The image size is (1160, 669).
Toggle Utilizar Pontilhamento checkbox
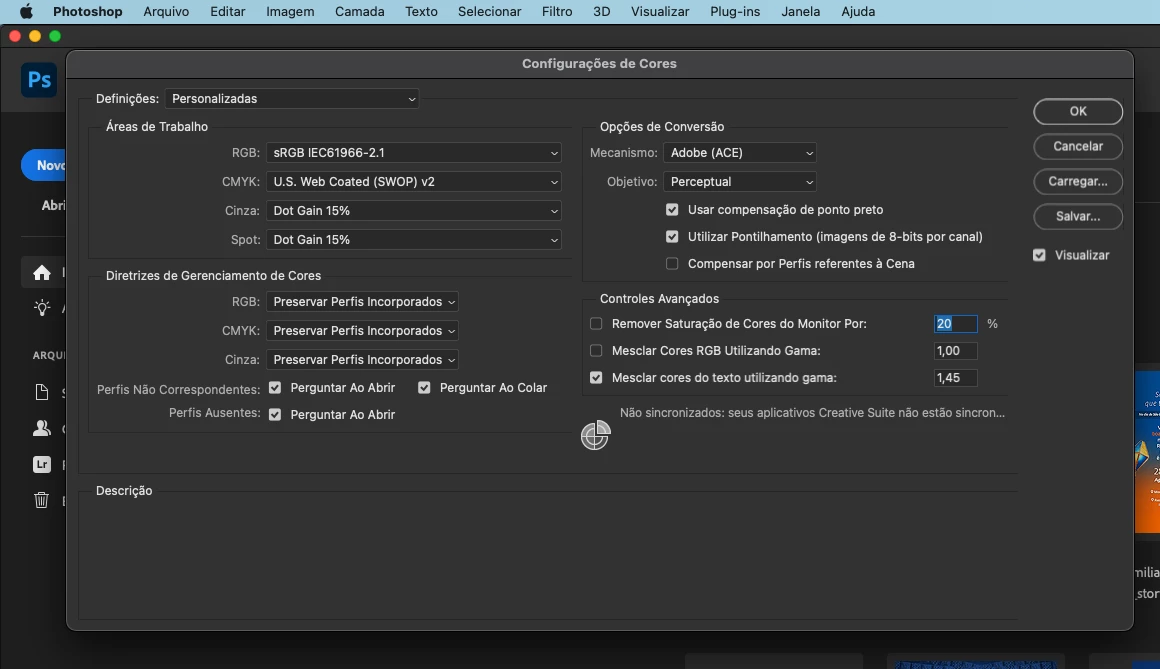pos(672,237)
